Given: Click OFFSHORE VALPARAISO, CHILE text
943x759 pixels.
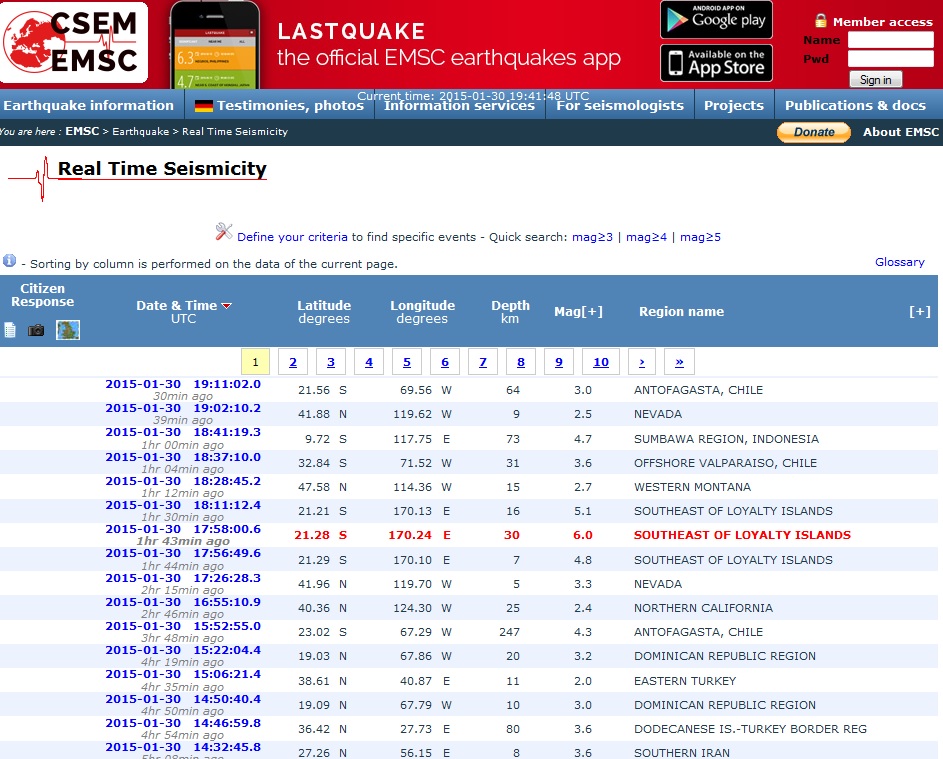Looking at the screenshot, I should coord(725,463).
